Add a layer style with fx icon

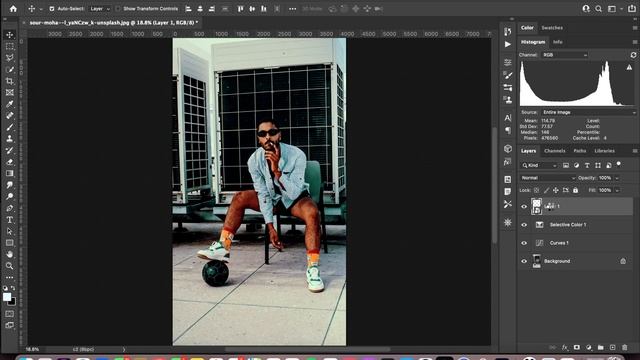[565, 347]
